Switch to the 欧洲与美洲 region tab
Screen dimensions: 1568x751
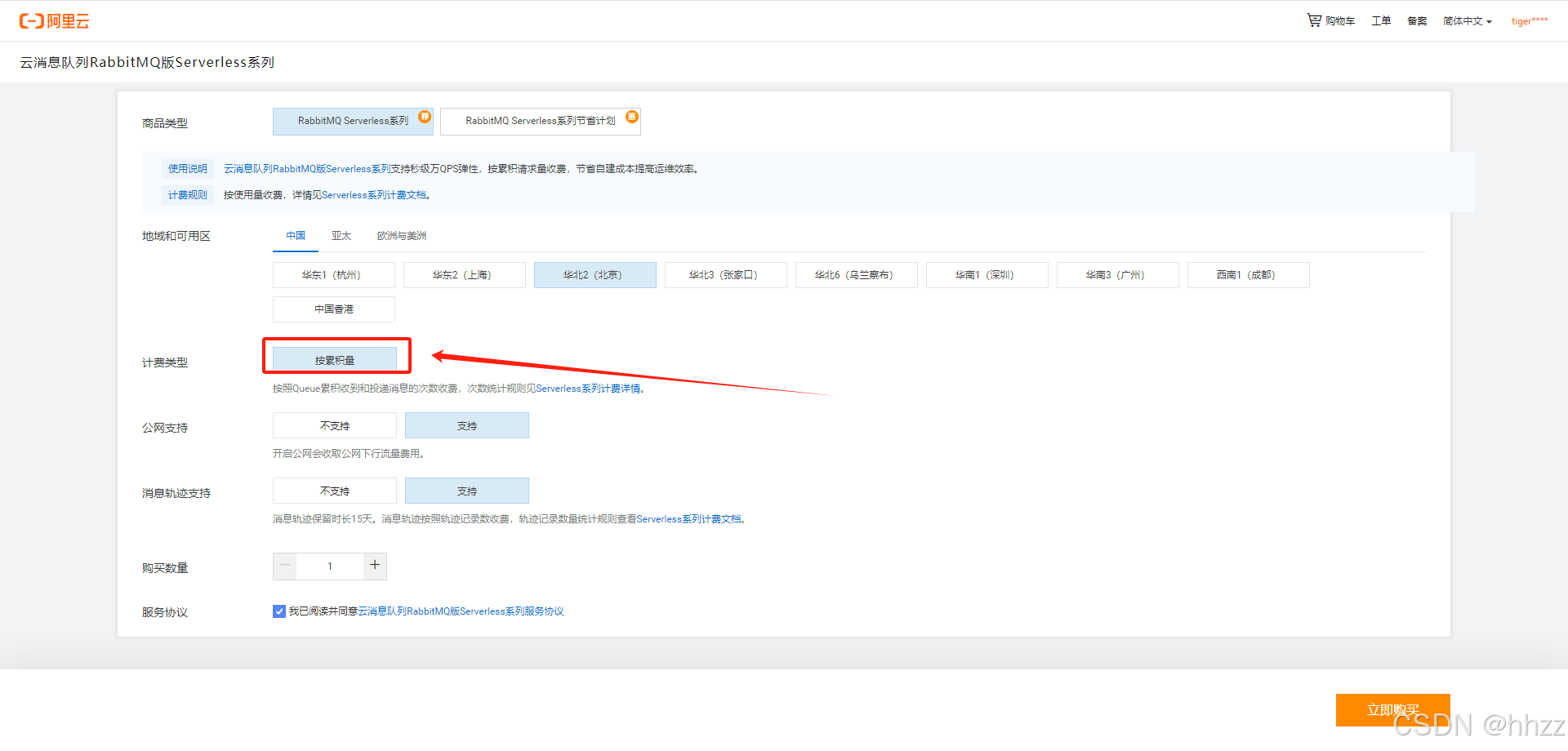coord(402,236)
